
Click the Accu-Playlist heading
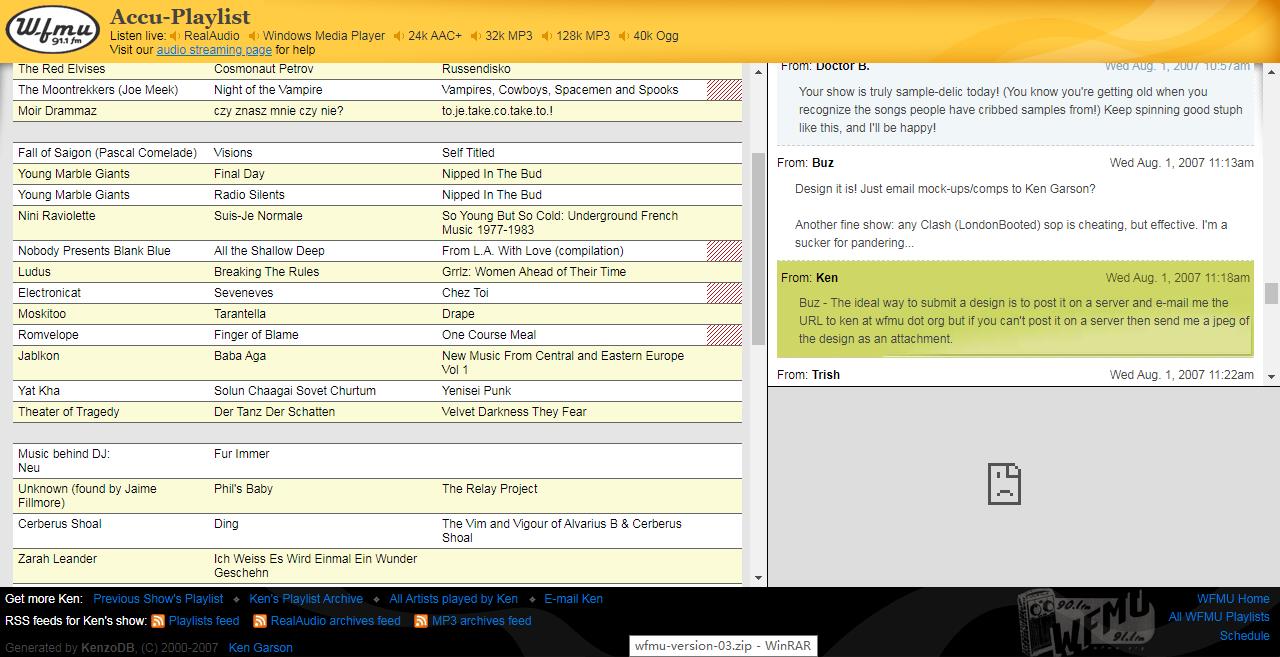click(180, 16)
